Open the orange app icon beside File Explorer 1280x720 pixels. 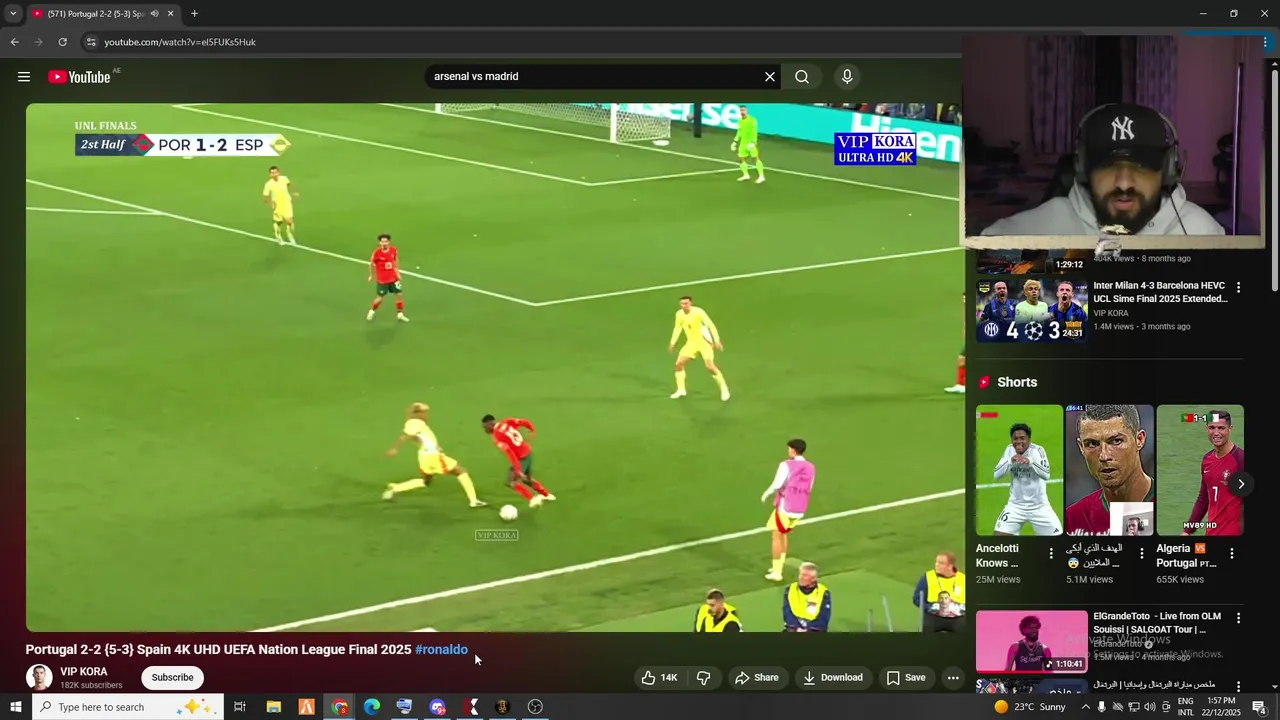(306, 707)
